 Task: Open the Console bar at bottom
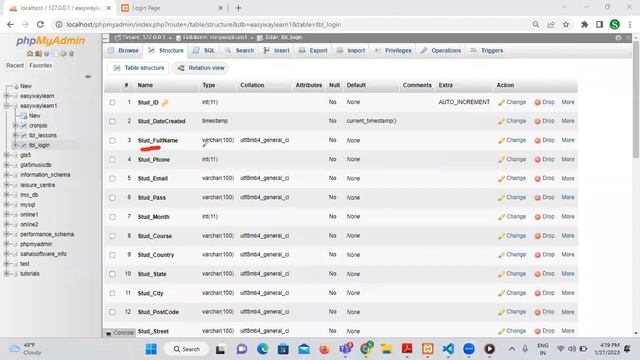click(120, 333)
